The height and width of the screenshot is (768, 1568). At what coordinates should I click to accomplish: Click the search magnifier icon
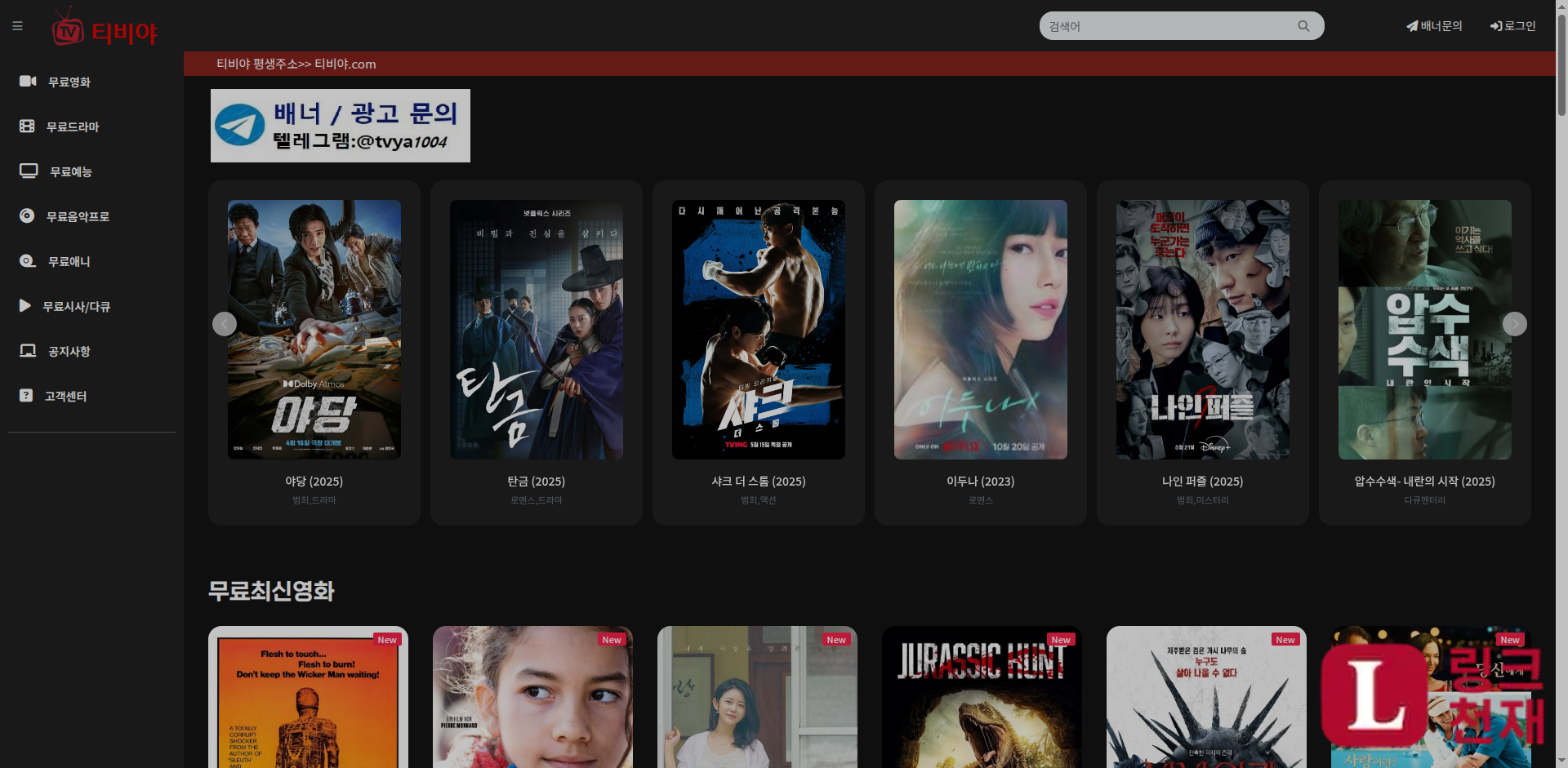pos(1303,26)
